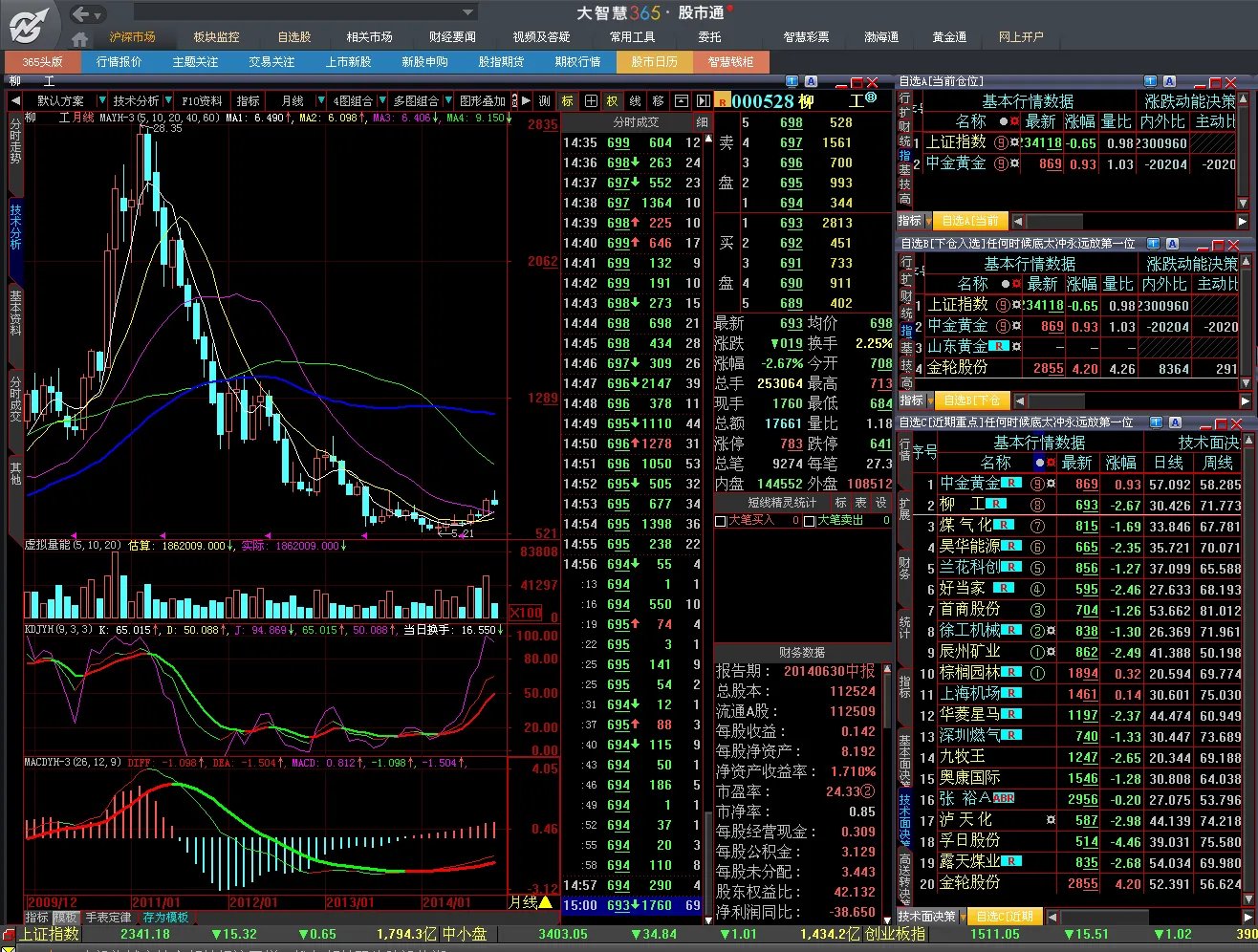1258x952 pixels.
Task: Click the 测 measurement tool icon
Action: click(x=545, y=101)
